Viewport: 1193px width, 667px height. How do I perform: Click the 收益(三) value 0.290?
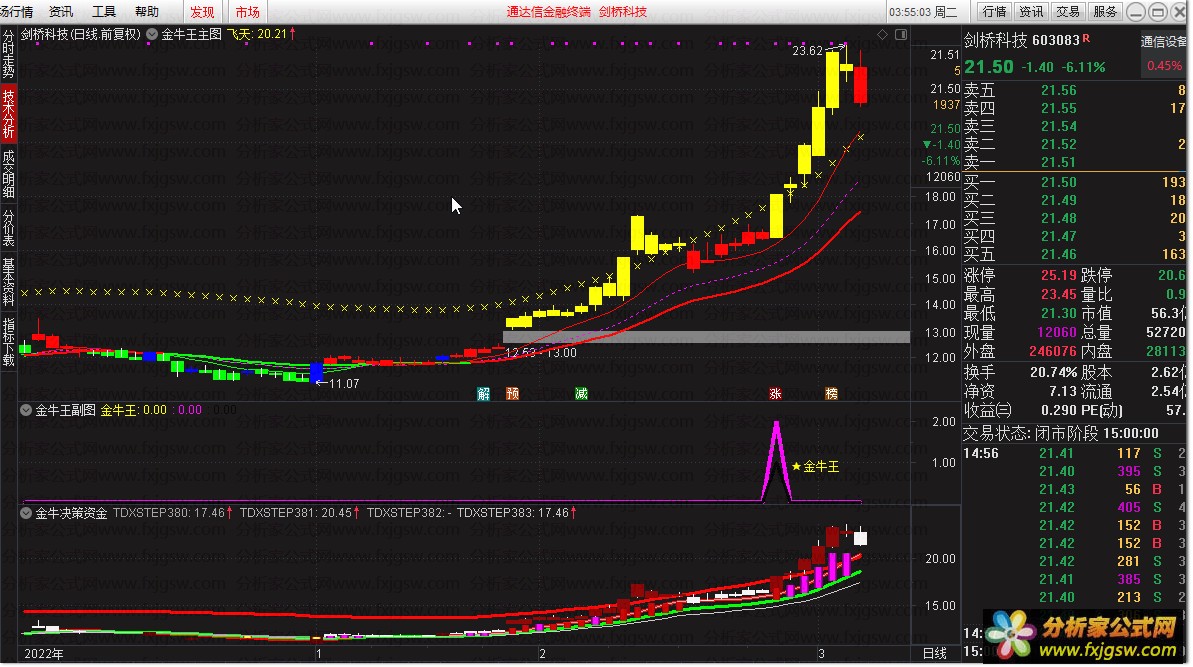(1059, 411)
